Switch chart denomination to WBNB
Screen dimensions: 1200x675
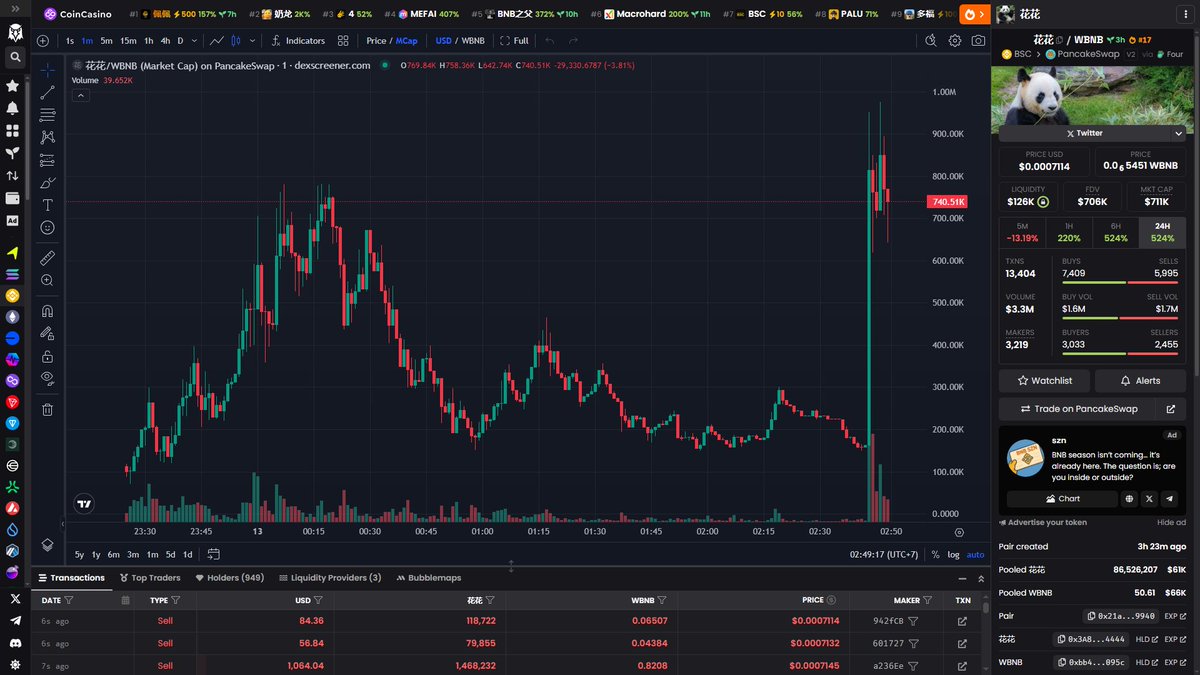[x=473, y=41]
